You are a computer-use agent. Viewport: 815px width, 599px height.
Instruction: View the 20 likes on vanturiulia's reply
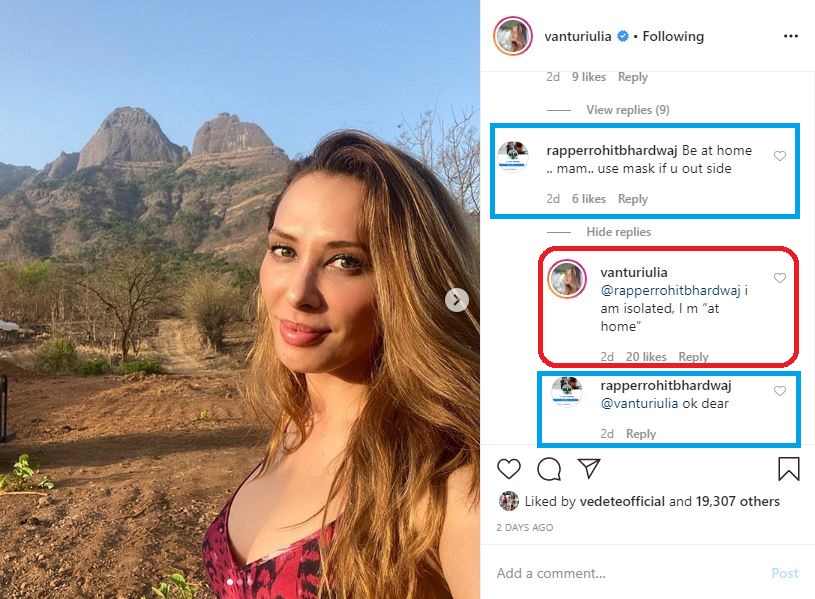(x=646, y=357)
